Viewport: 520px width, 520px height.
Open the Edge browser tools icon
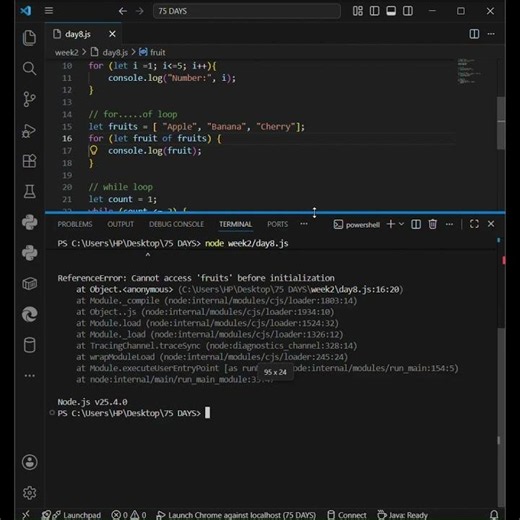29,314
